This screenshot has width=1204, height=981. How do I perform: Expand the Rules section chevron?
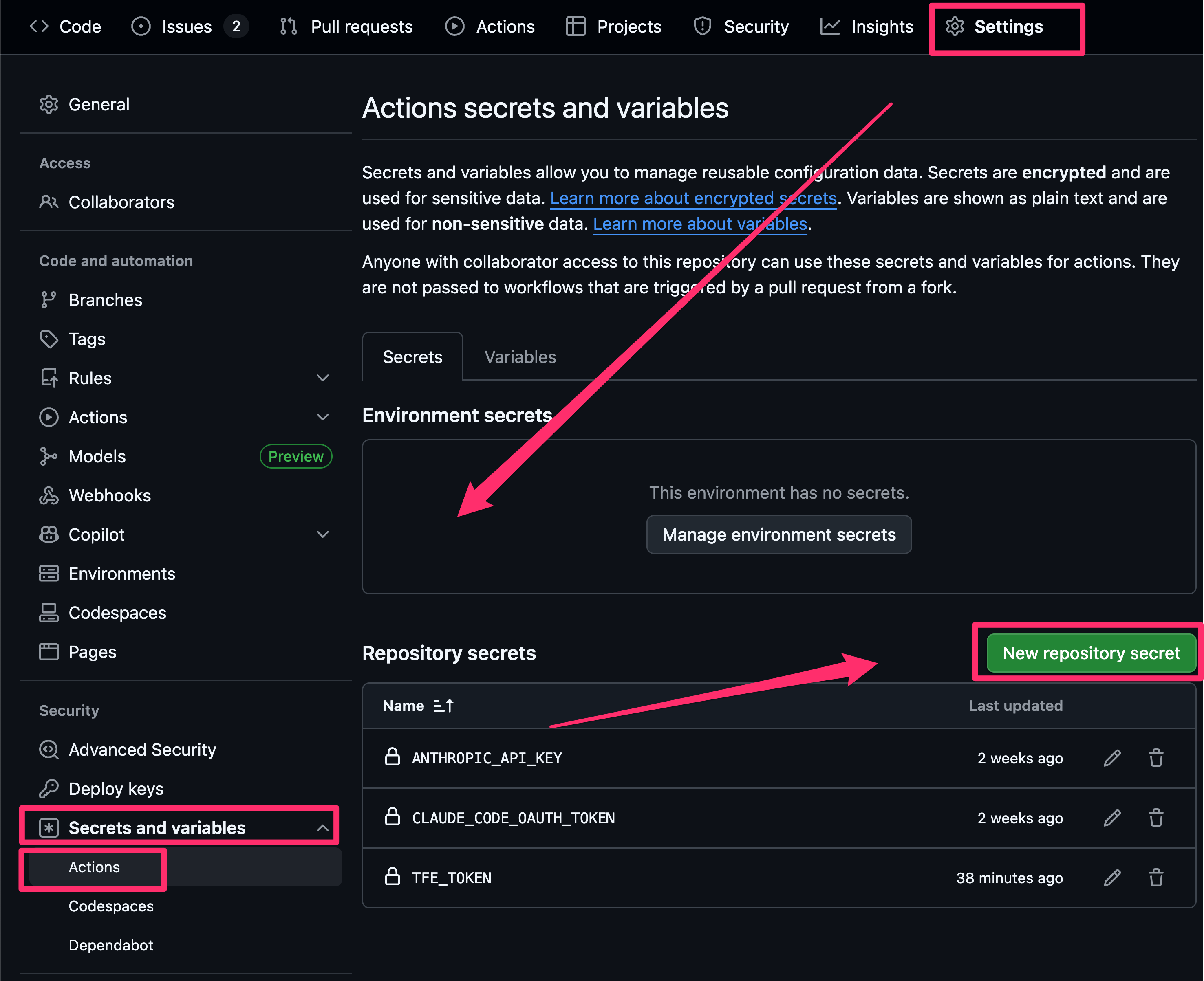point(322,378)
